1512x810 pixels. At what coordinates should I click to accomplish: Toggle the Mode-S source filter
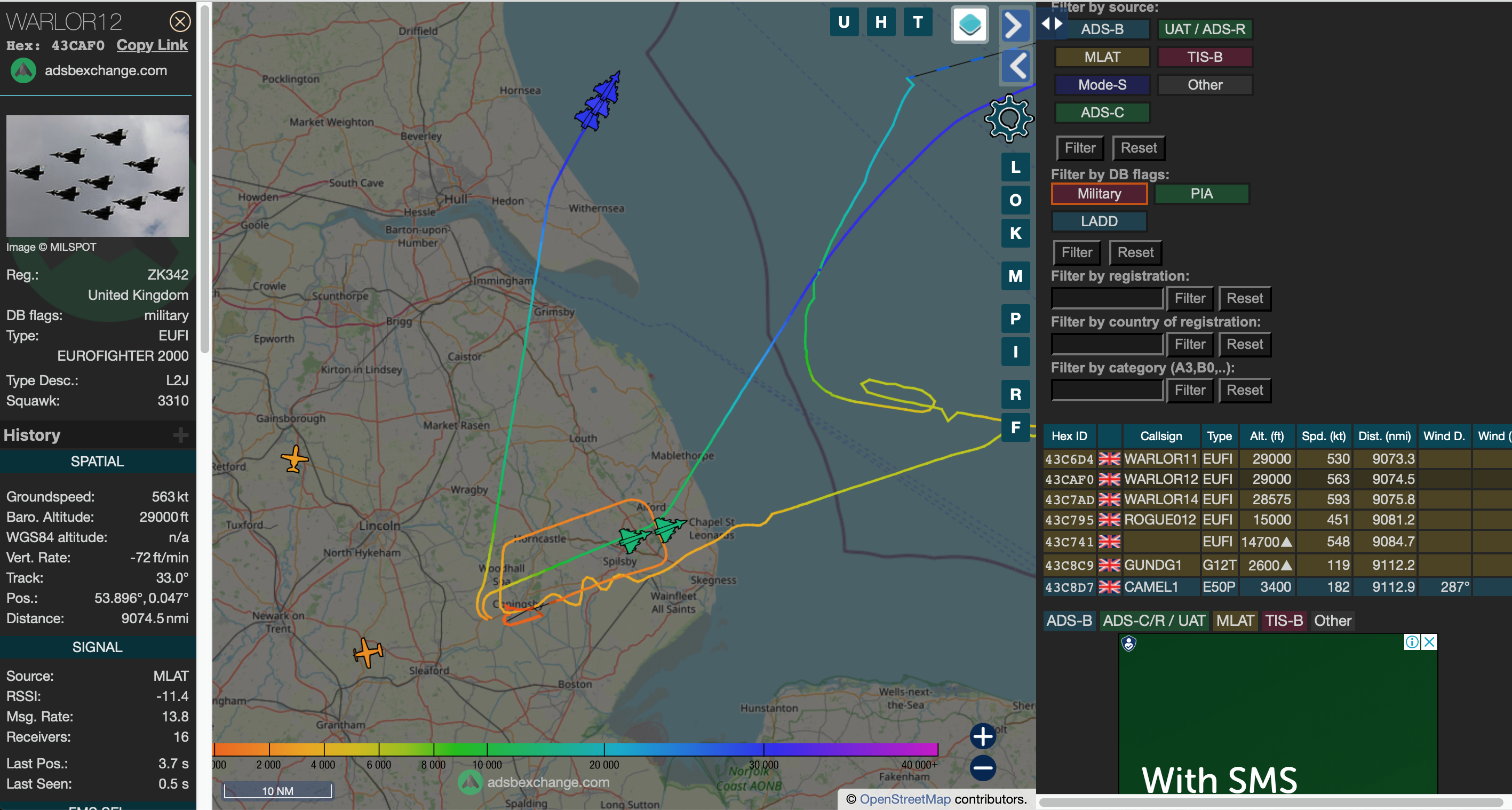1102,84
